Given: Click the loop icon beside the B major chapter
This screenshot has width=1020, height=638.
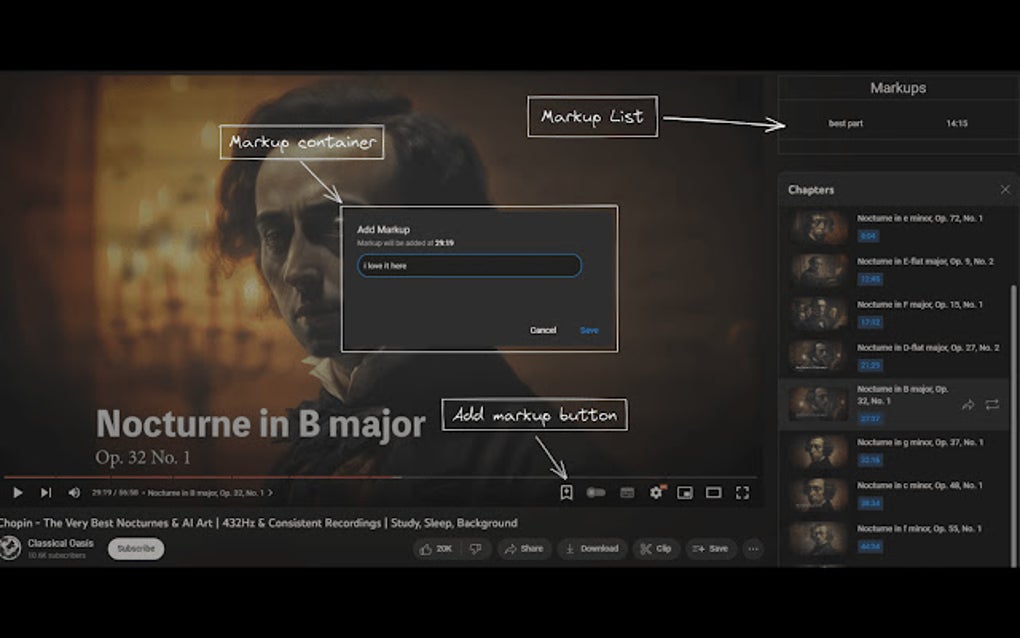Looking at the screenshot, I should 992,404.
